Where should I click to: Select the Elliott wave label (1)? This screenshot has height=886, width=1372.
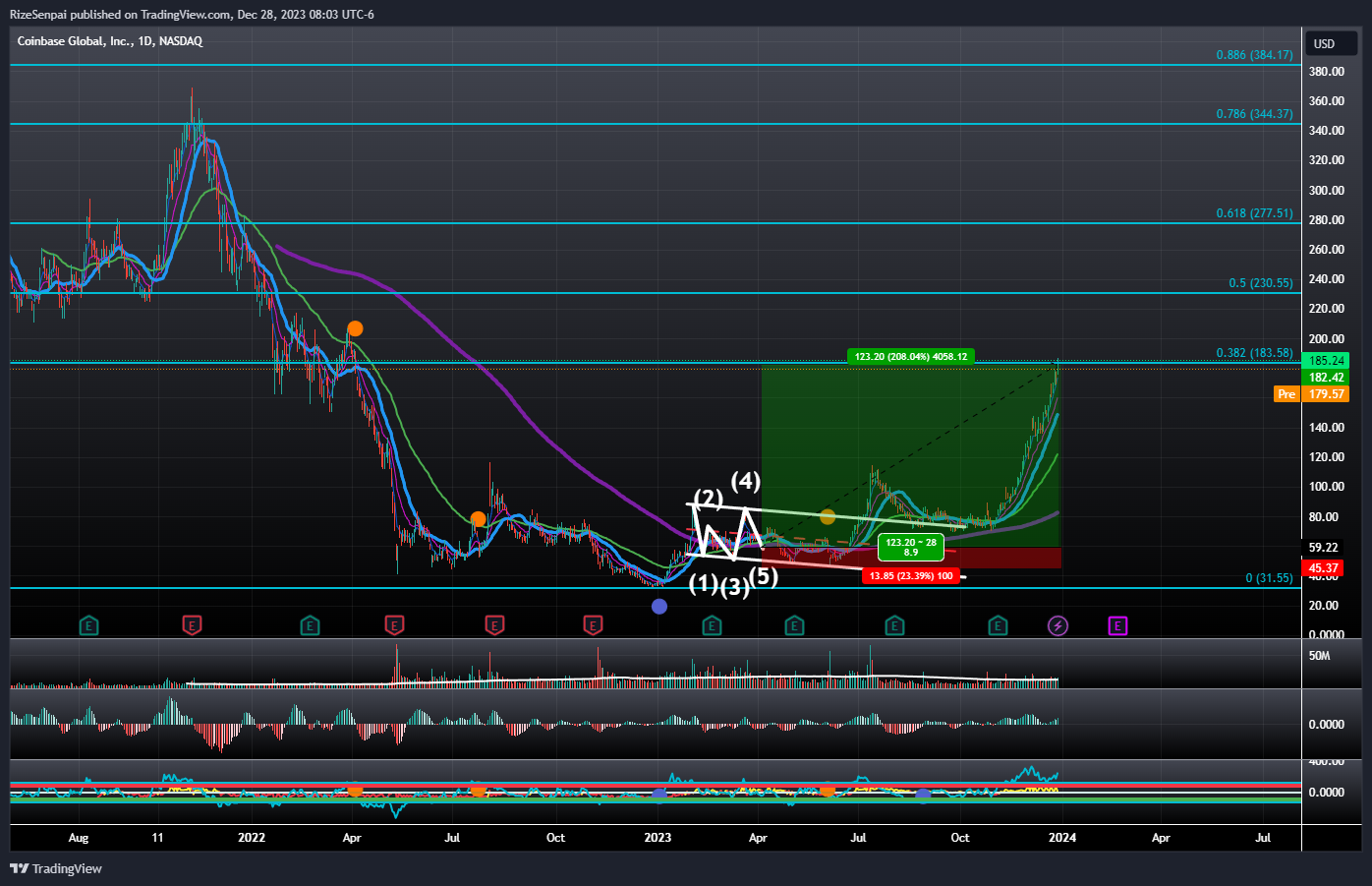703,583
